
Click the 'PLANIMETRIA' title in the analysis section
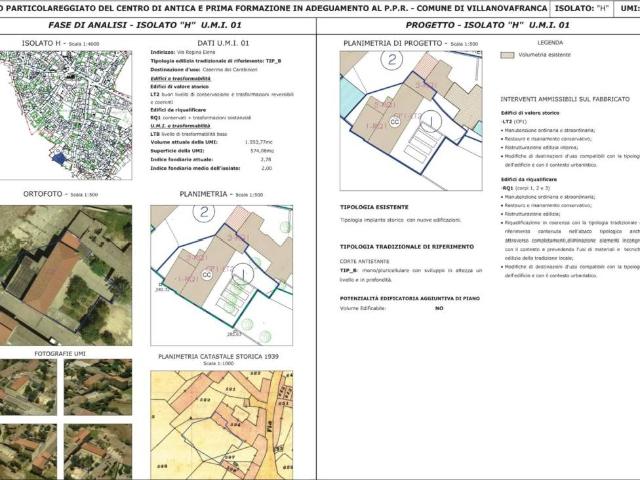coord(203,194)
